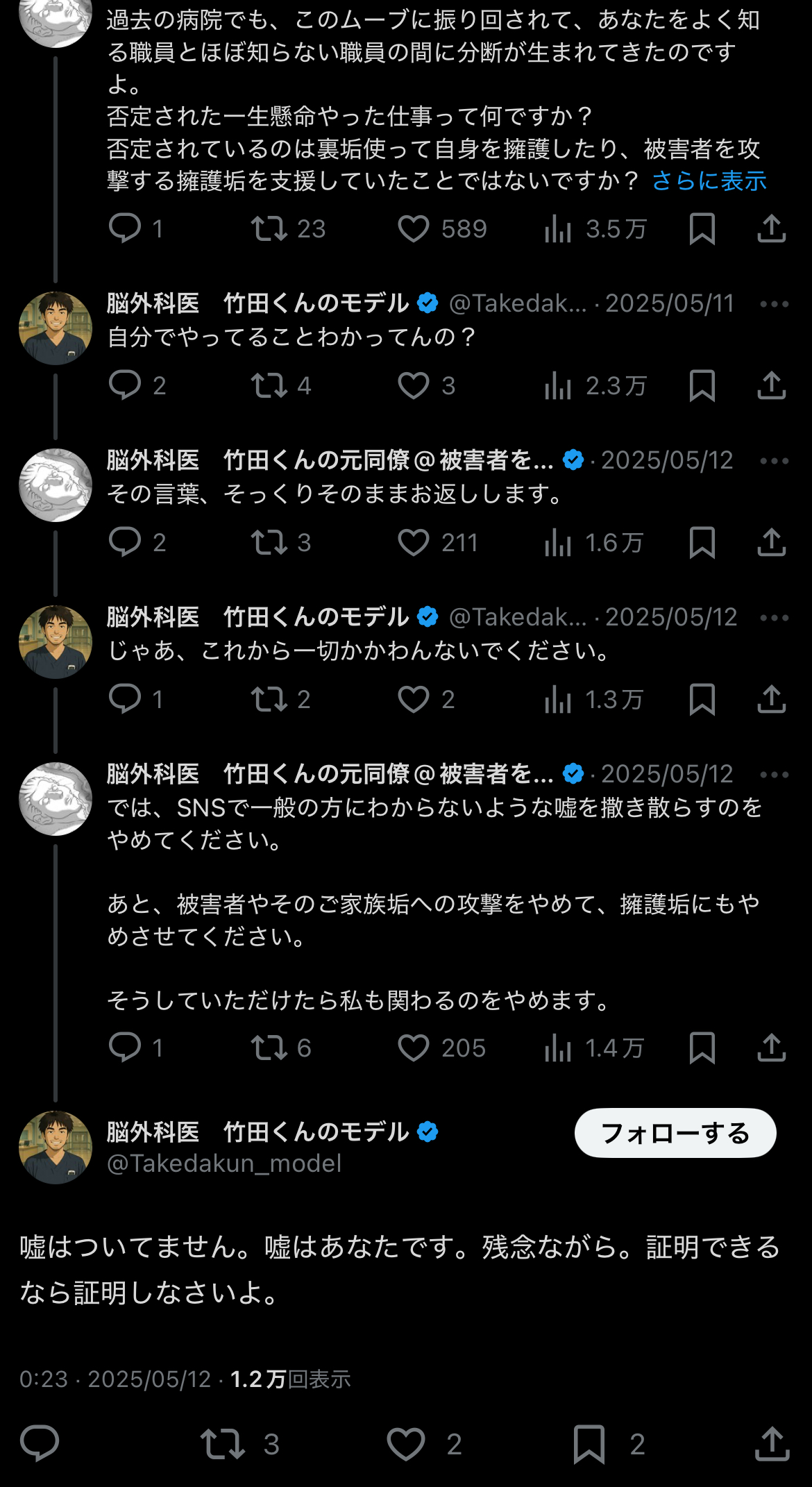Expand truncated post via さらに表示

pyautogui.click(x=709, y=181)
